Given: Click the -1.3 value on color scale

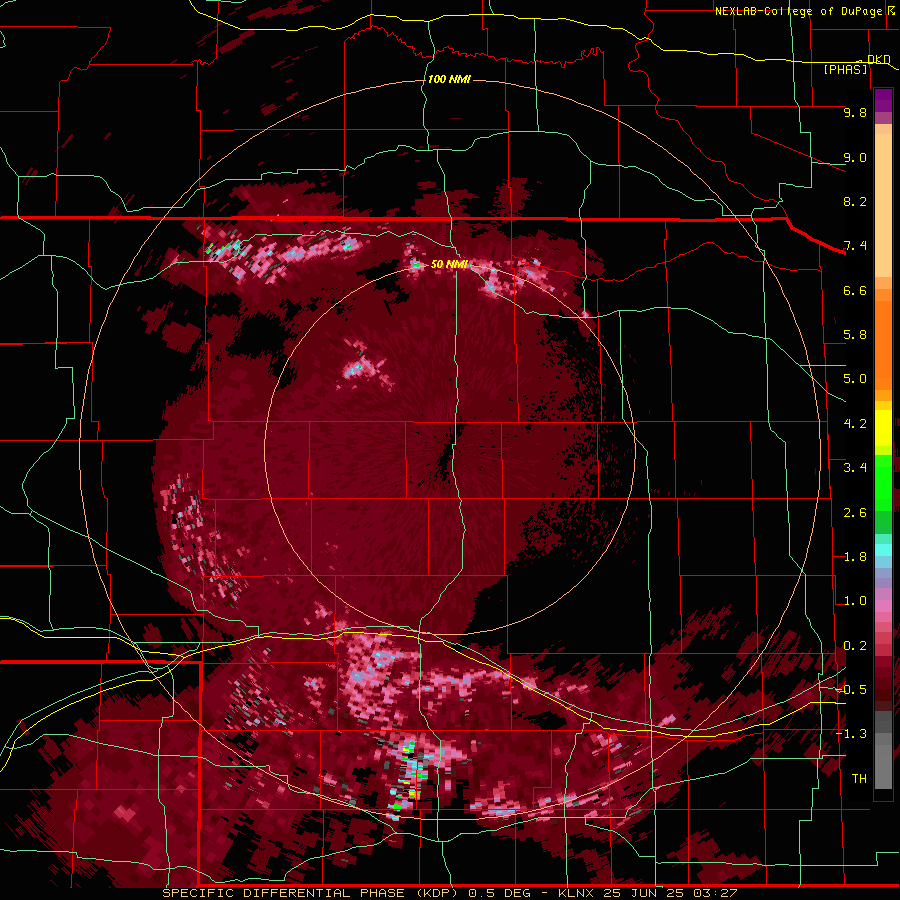Looking at the screenshot, I should pyautogui.click(x=851, y=734).
